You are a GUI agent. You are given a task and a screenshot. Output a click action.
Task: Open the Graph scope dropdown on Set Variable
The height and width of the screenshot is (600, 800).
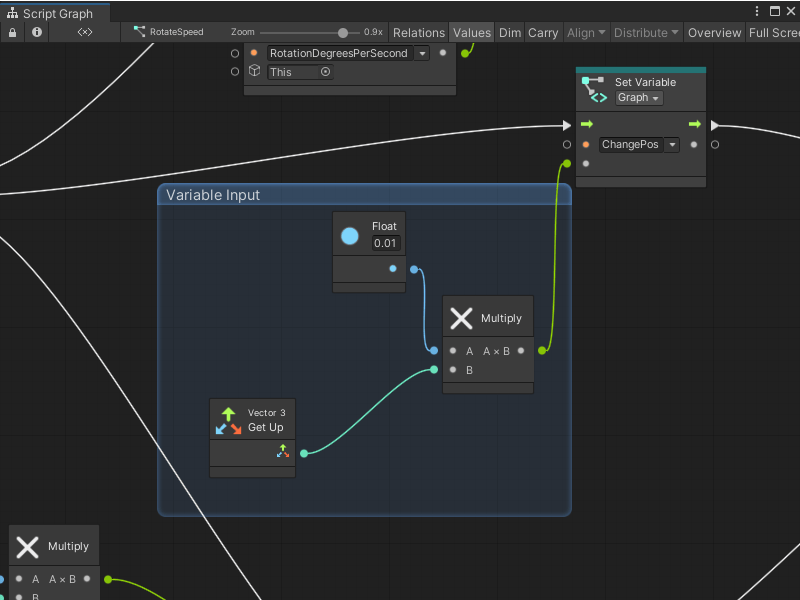(637, 98)
